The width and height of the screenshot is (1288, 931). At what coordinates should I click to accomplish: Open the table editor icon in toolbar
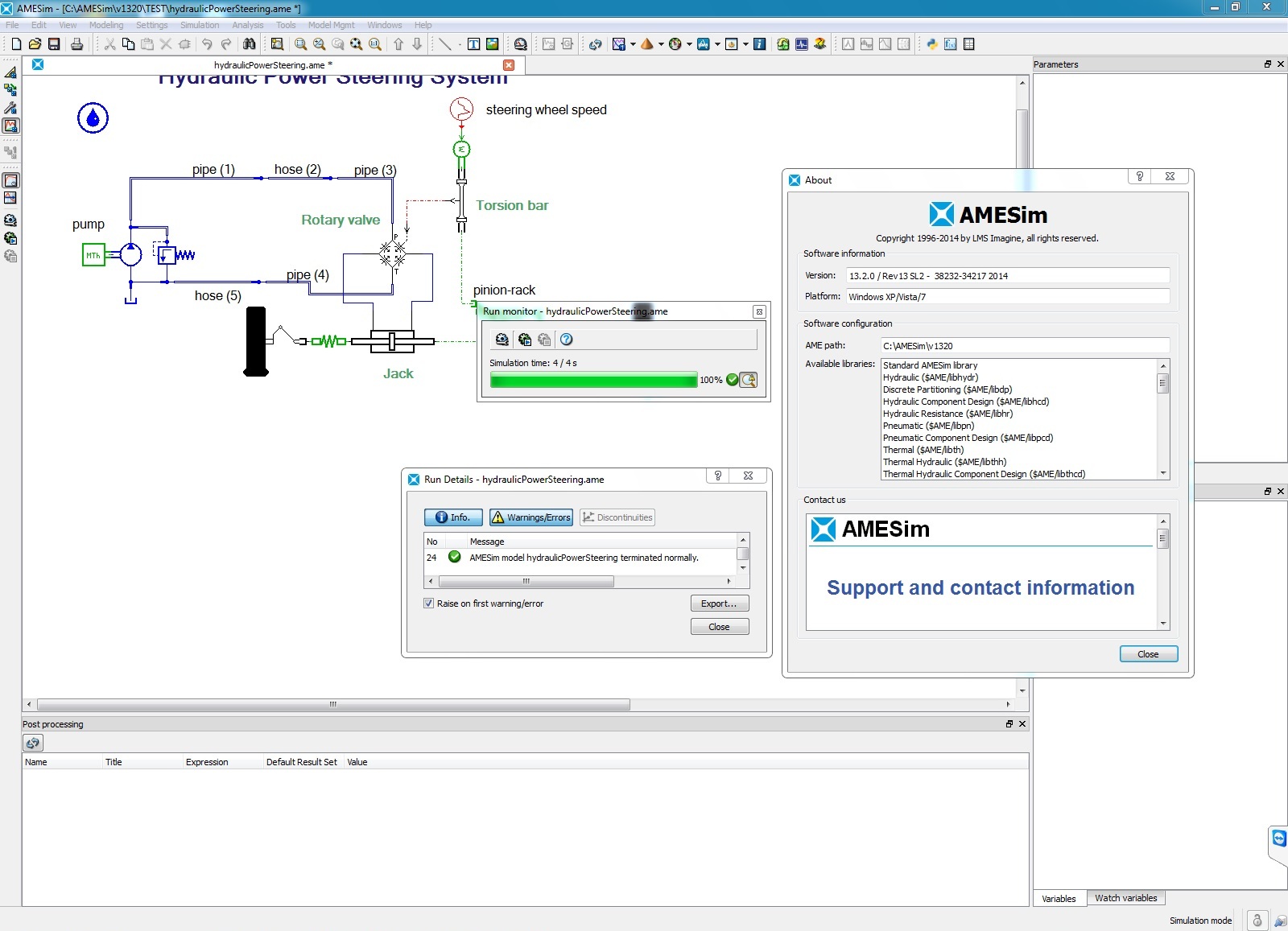pos(968,44)
